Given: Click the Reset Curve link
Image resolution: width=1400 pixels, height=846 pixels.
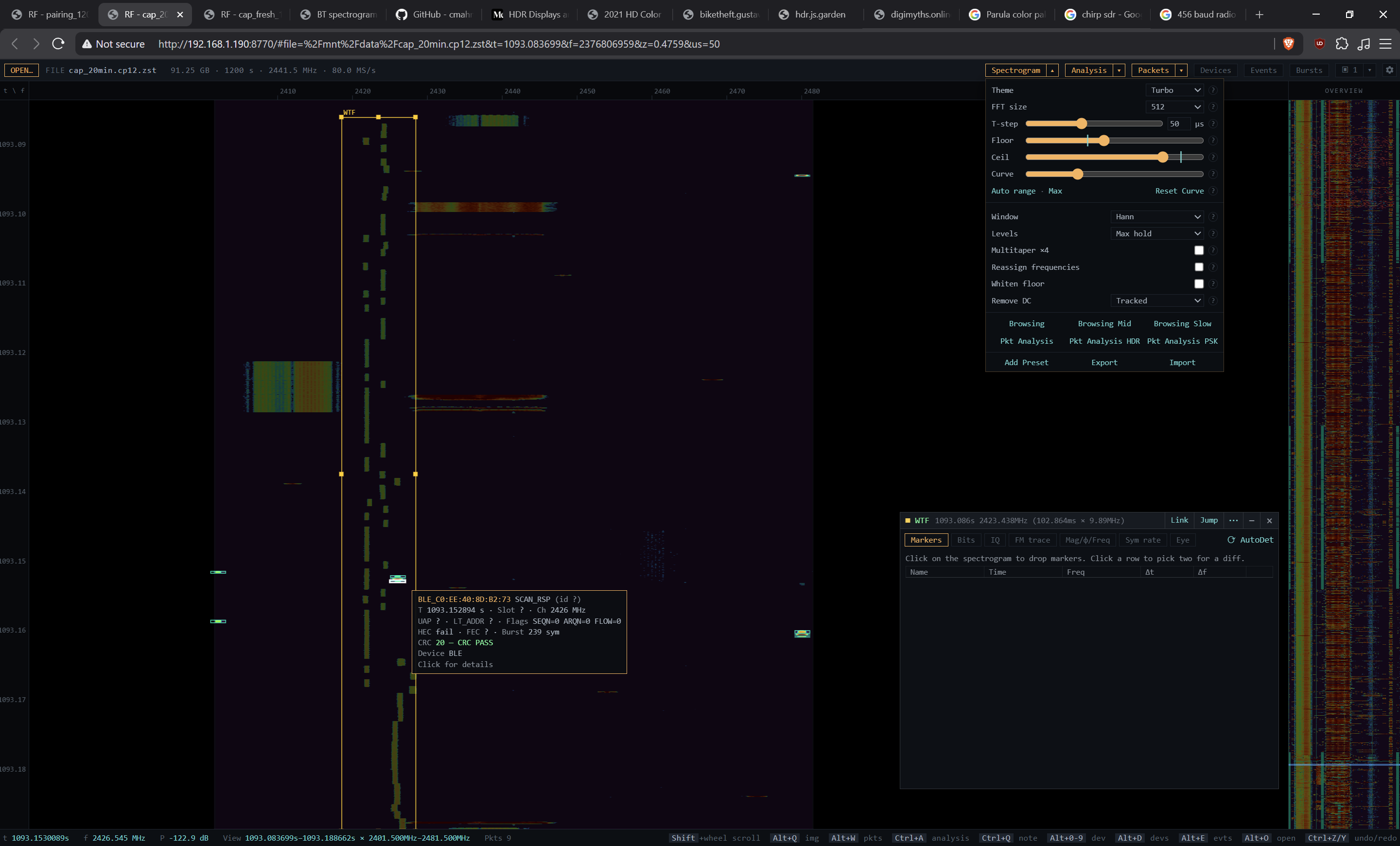Looking at the screenshot, I should coord(1179,191).
